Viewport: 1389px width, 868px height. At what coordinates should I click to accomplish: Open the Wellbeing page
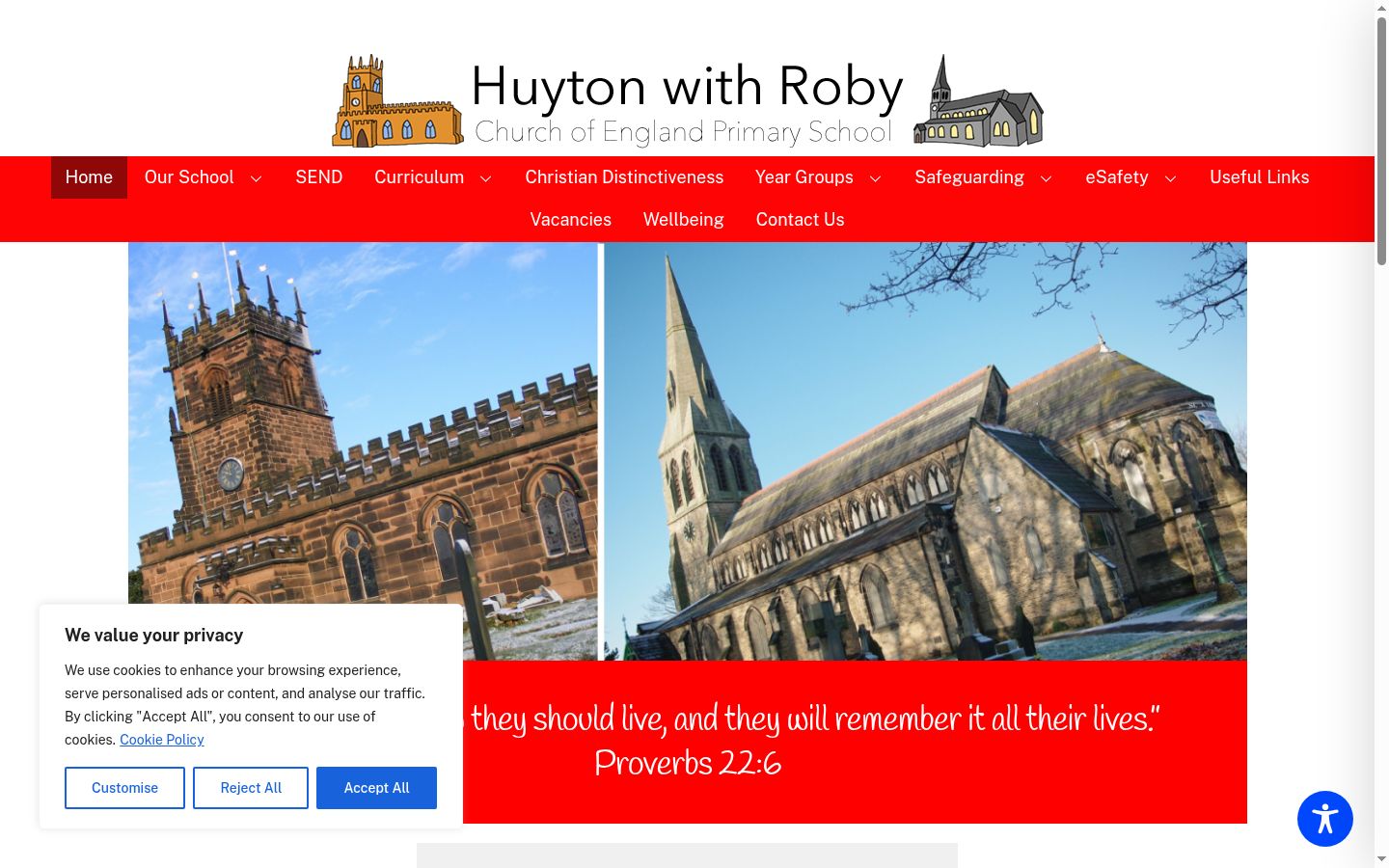(684, 220)
